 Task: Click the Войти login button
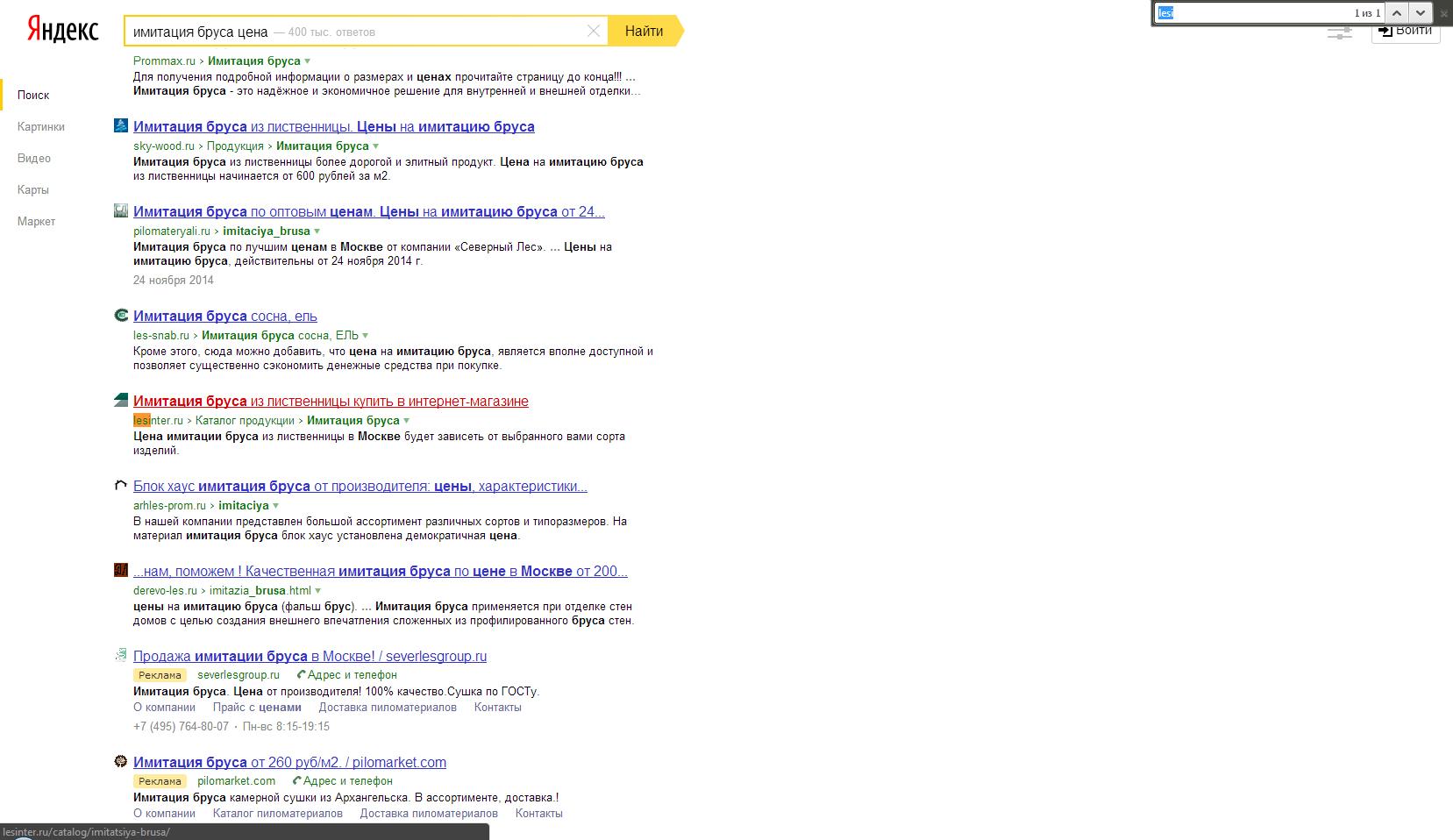(x=1406, y=32)
